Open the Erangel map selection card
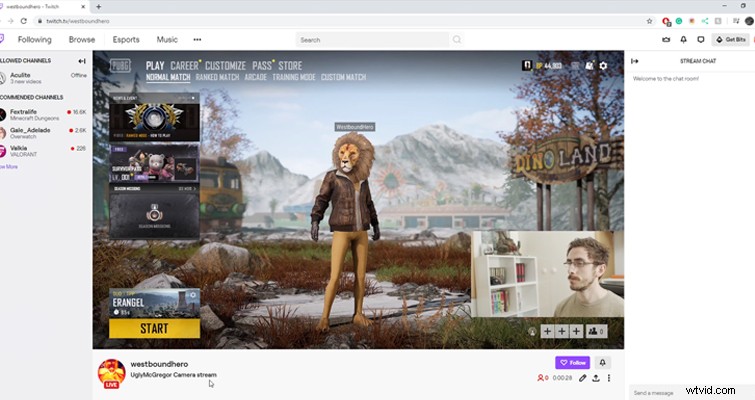755x400 pixels. click(x=154, y=304)
